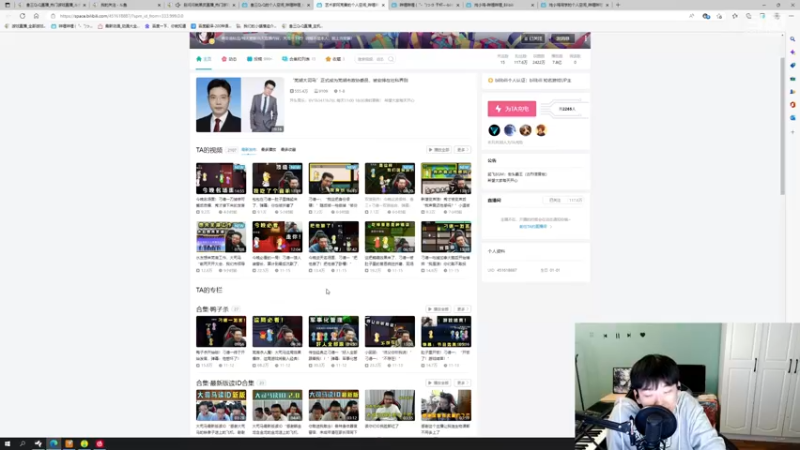This screenshot has width=800, height=450.
Task: Open first charger avatar with teal V logo
Action: (x=494, y=130)
